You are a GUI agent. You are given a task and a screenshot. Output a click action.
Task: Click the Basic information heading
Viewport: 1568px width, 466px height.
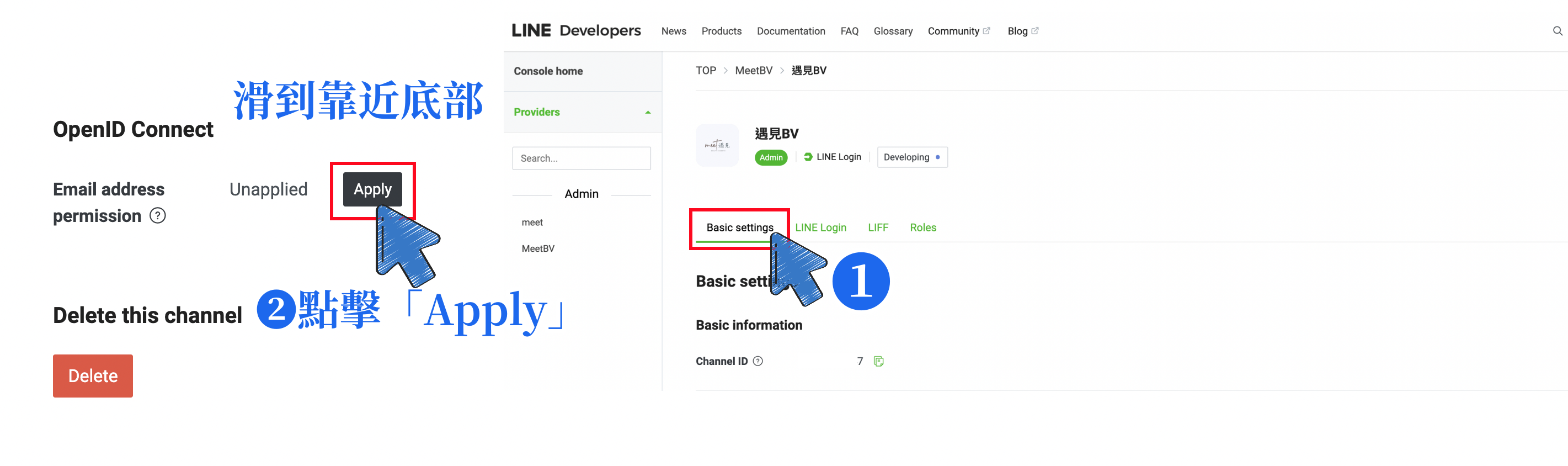point(749,325)
